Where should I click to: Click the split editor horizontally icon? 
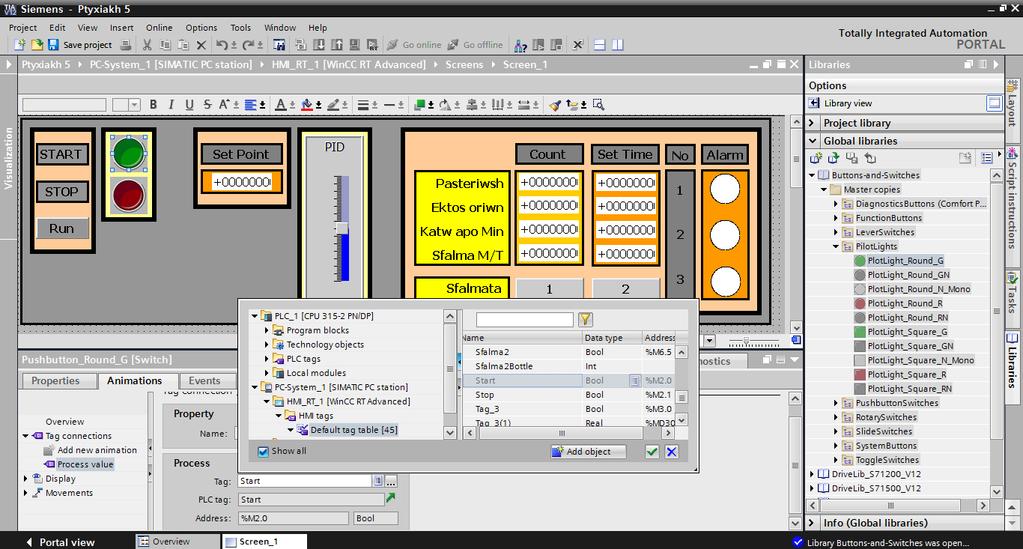click(x=599, y=44)
